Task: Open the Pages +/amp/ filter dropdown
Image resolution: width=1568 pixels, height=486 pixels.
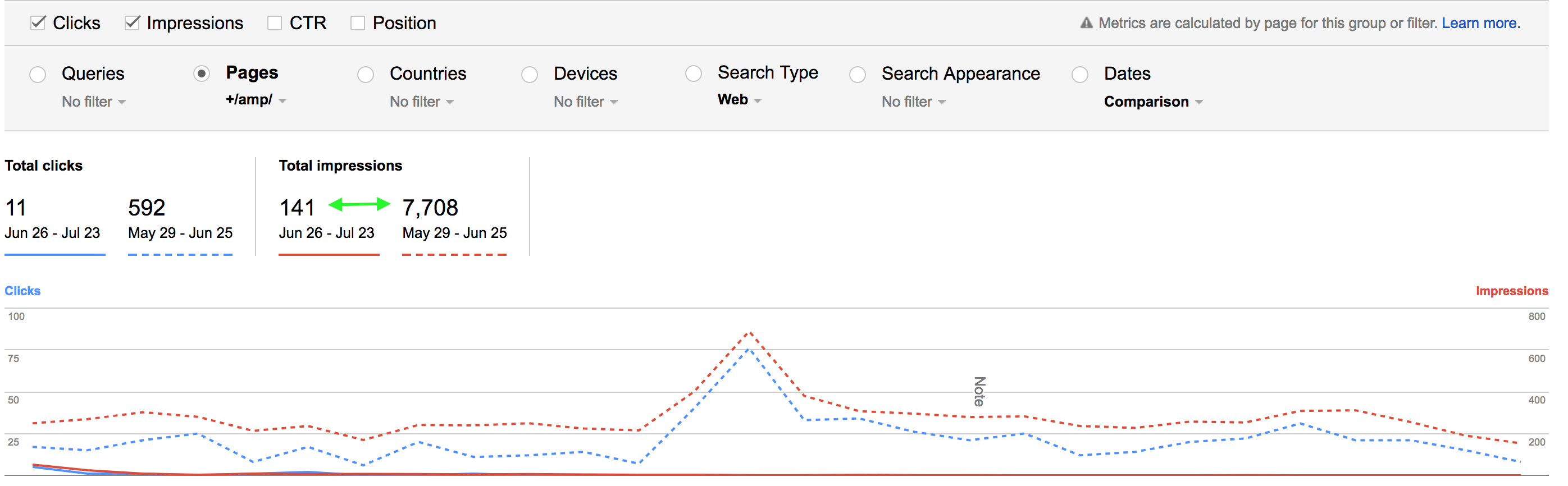Action: (x=256, y=100)
